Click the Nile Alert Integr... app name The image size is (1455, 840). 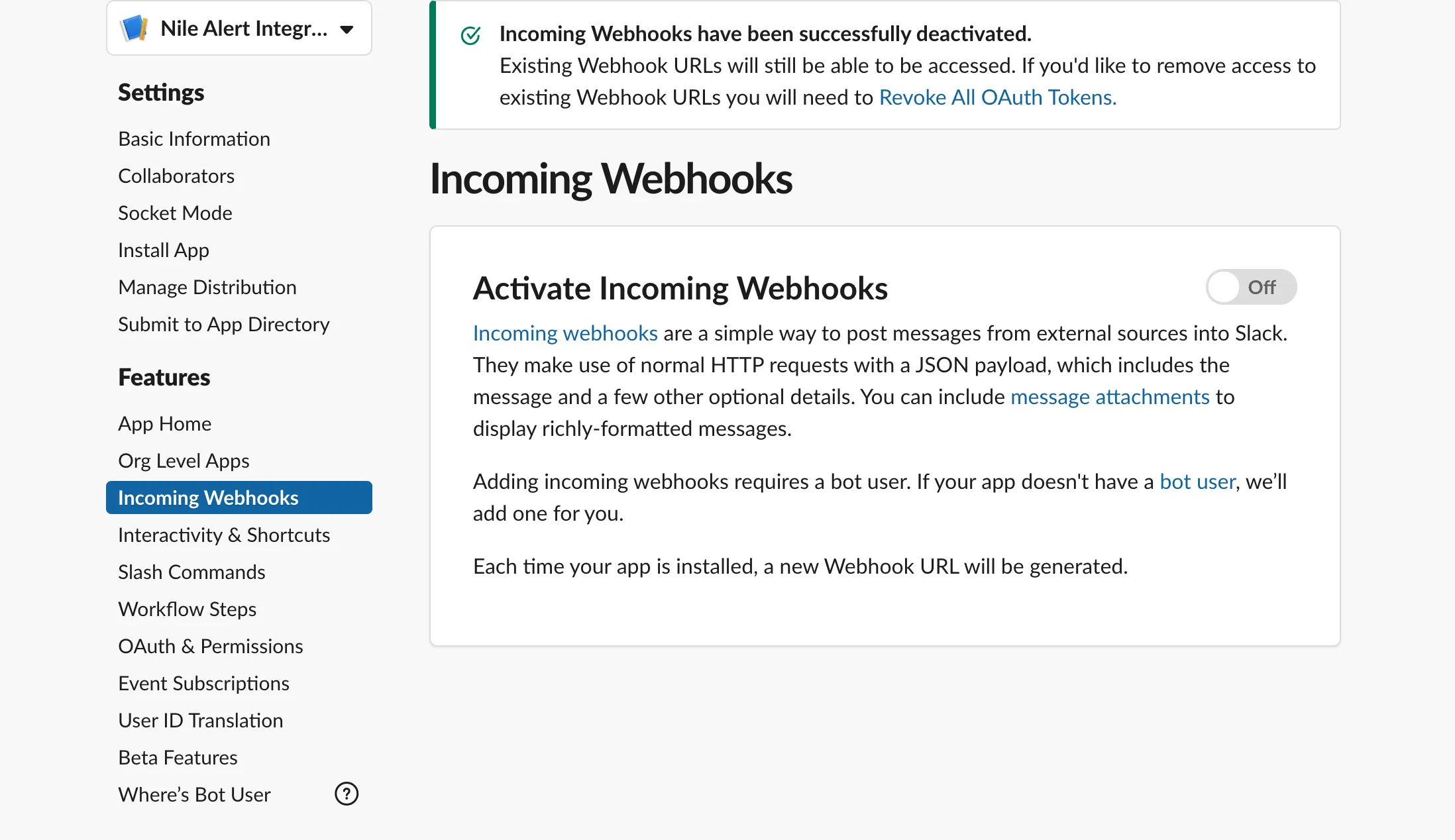point(244,28)
